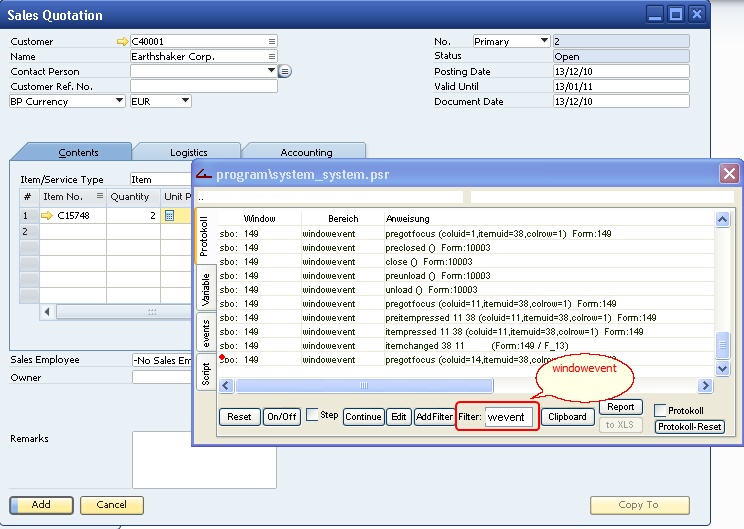Expand the Primary series dropdown next to No.
Image resolution: width=744 pixels, height=529 pixels.
click(x=543, y=41)
